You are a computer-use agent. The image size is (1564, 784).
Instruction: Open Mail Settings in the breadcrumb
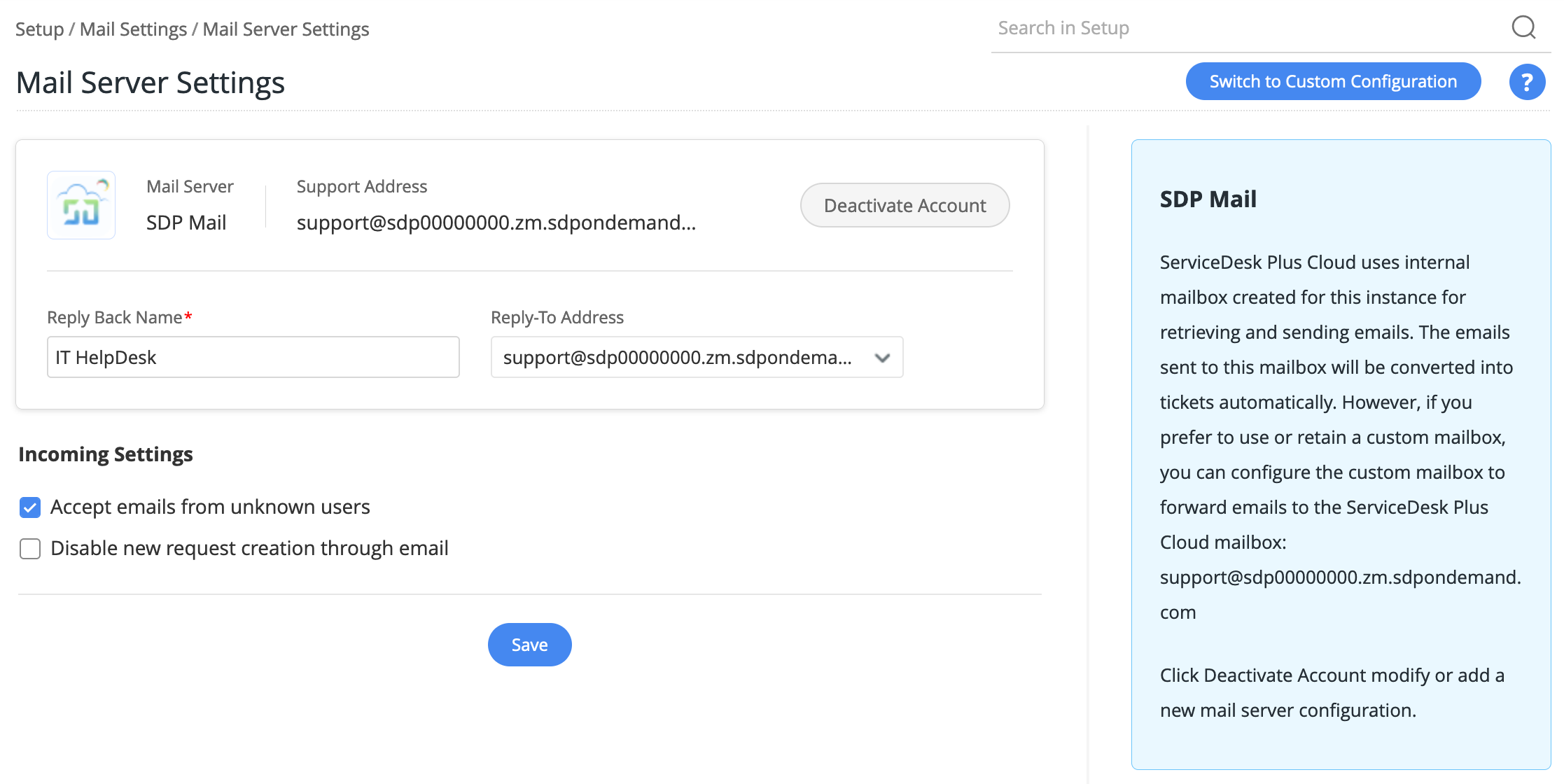pos(133,29)
